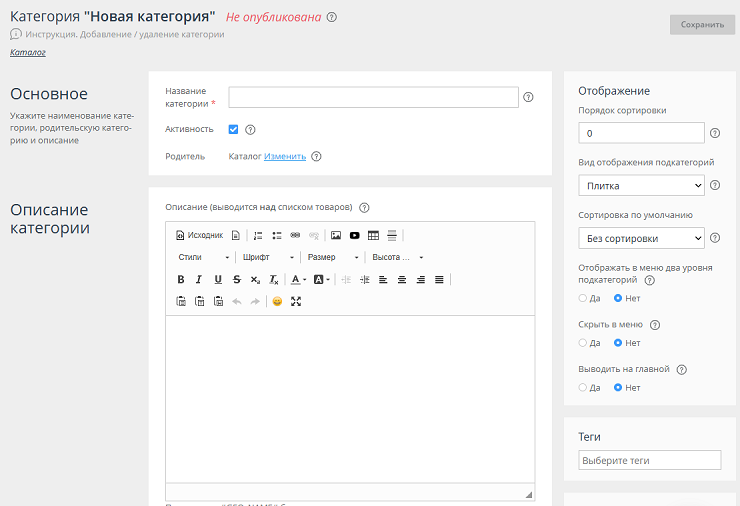Open the emoji smiley picker
The width and height of the screenshot is (740, 506).
pyautogui.click(x=277, y=301)
